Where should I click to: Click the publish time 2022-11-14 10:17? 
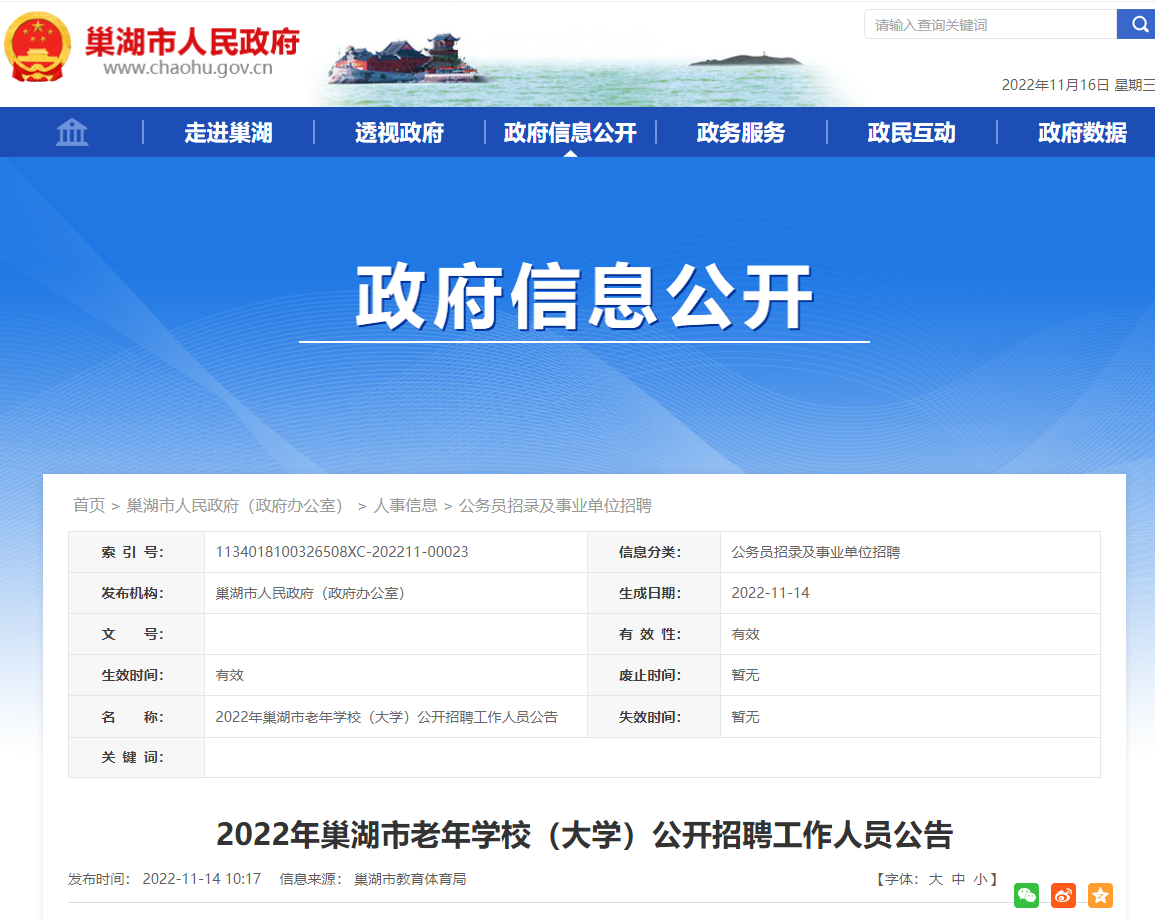click(x=202, y=879)
